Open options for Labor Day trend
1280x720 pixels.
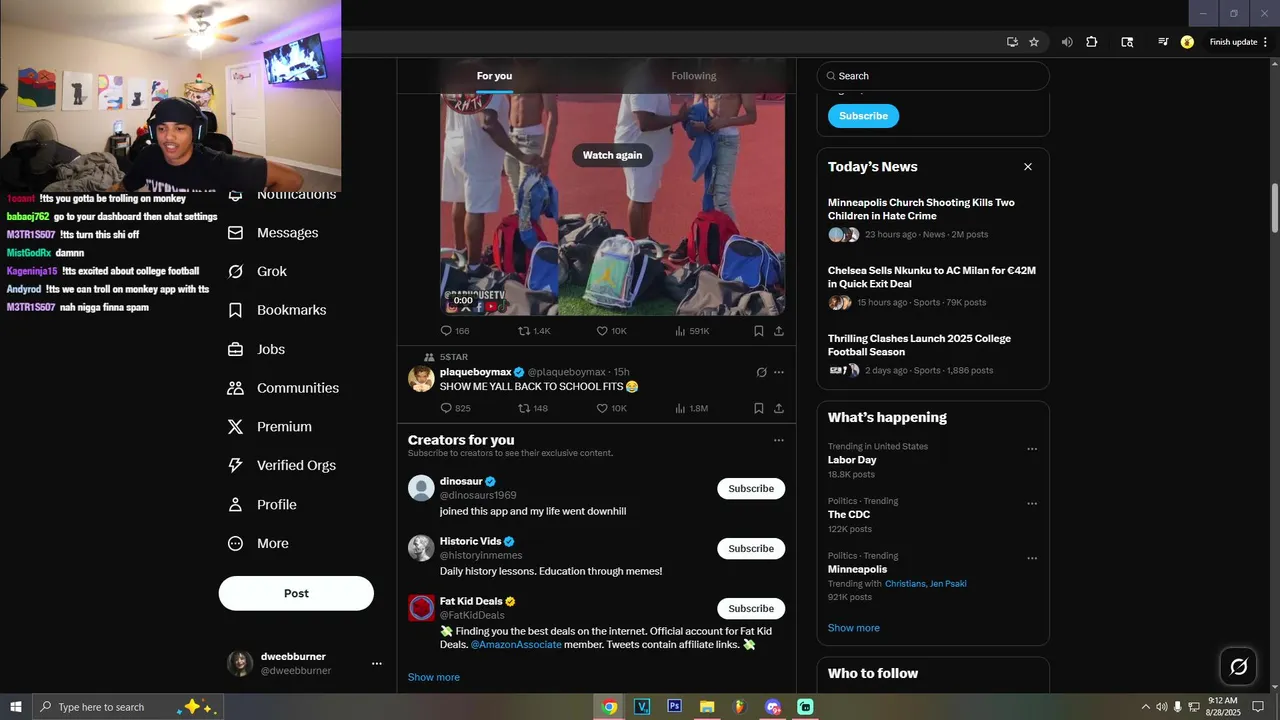[x=1032, y=449]
